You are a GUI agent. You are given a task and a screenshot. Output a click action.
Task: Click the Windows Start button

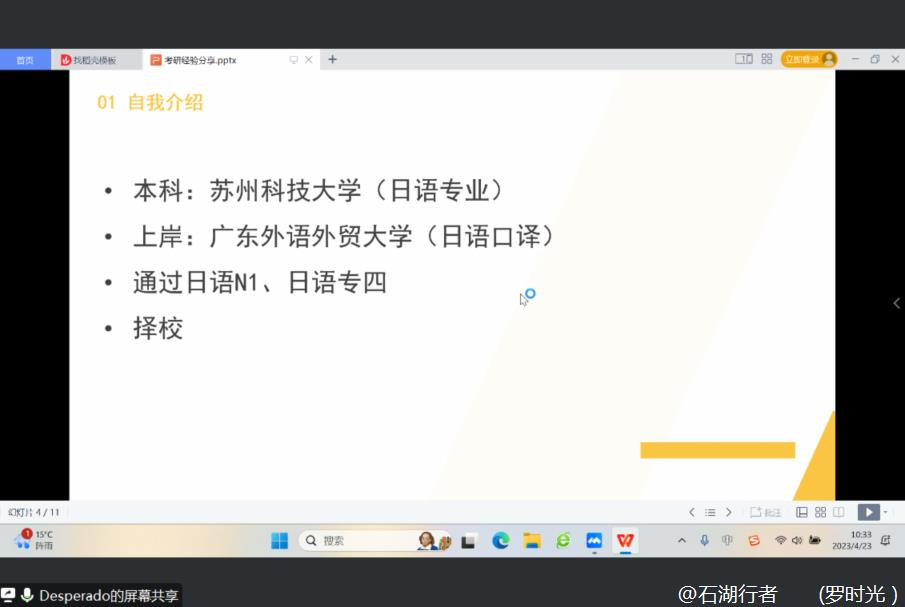pyautogui.click(x=279, y=540)
